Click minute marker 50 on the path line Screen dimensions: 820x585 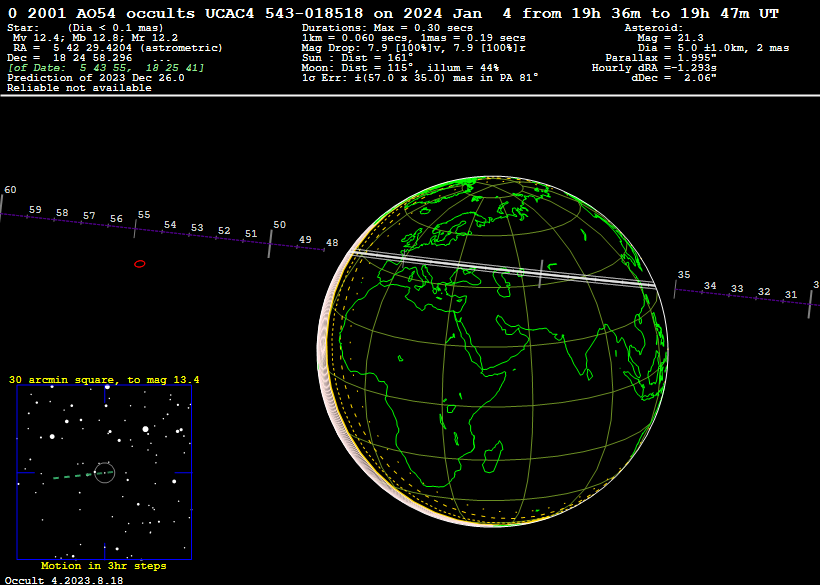(280, 225)
